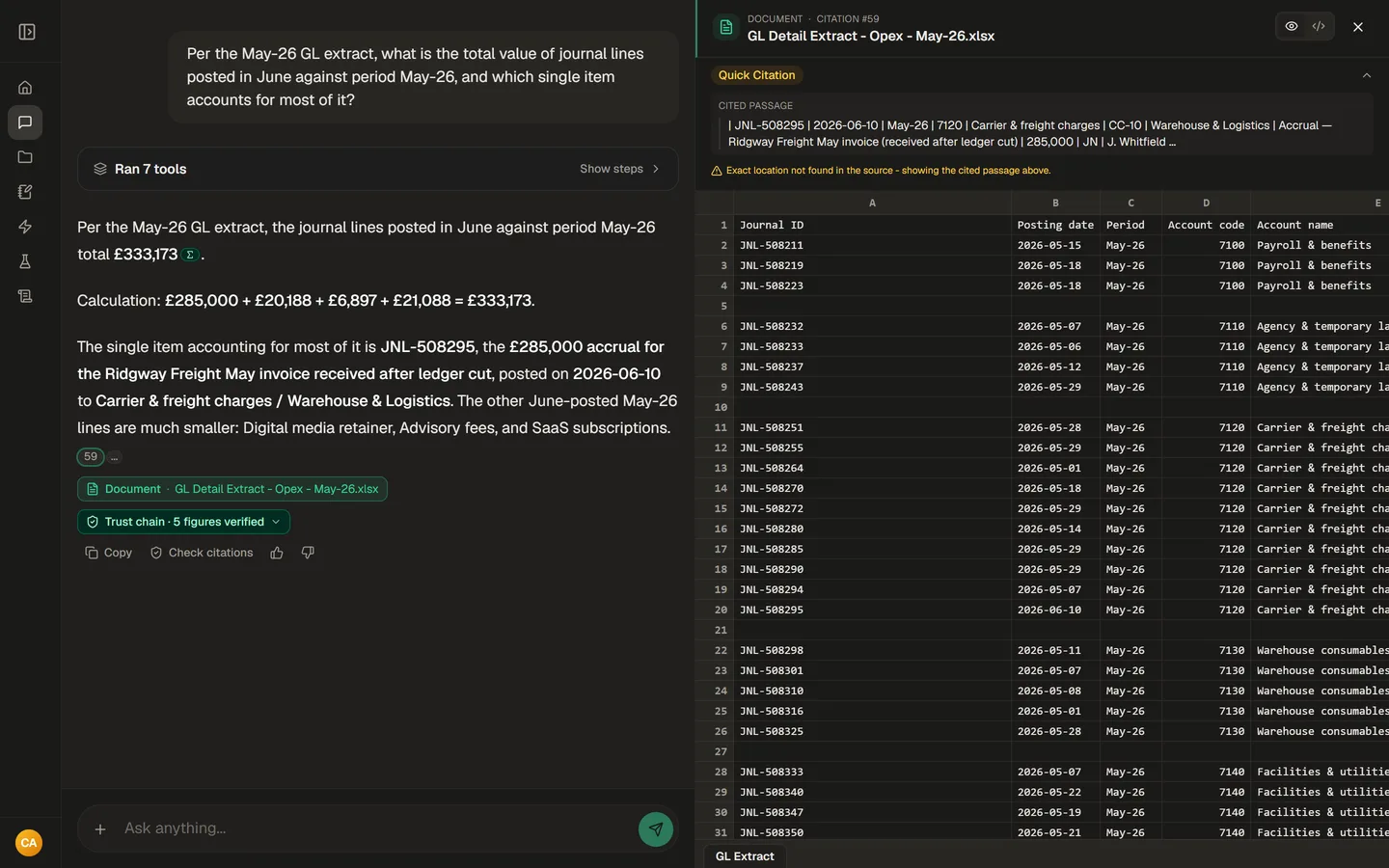Click the Posting date header cell

[x=1055, y=225]
